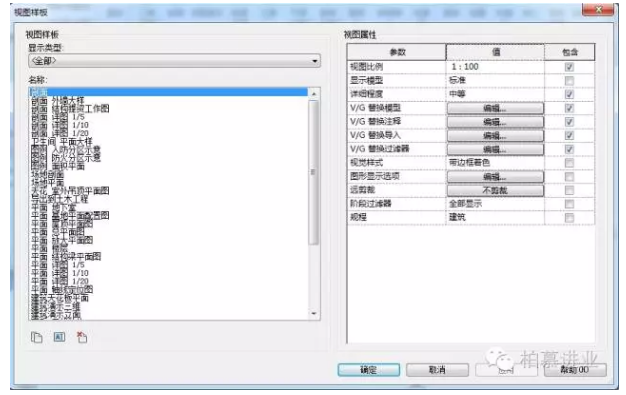Select template 平面_地下室
The height and width of the screenshot is (395, 626).
[x=53, y=207]
